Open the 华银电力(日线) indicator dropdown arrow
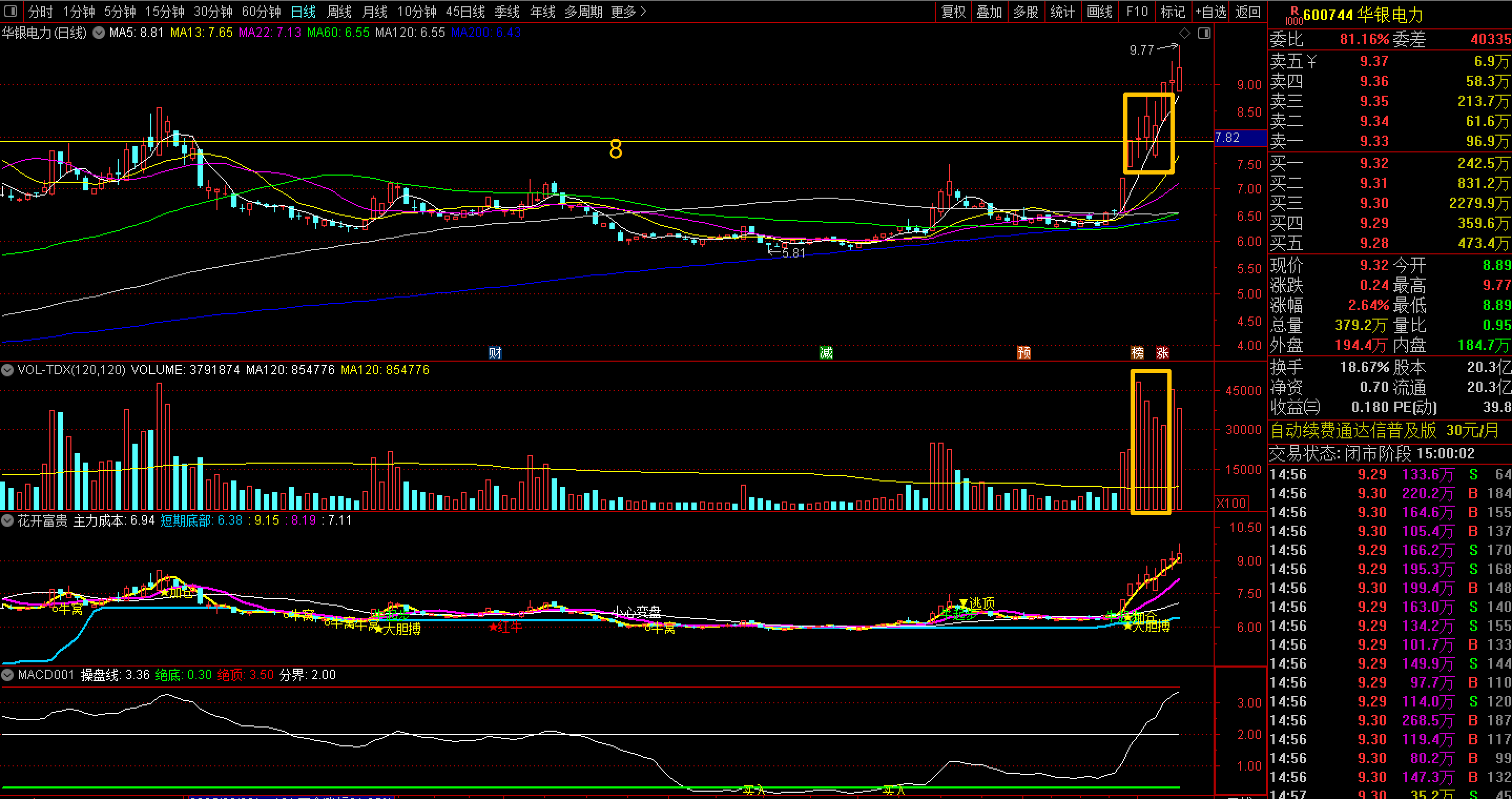The image size is (1512, 799). [x=99, y=33]
